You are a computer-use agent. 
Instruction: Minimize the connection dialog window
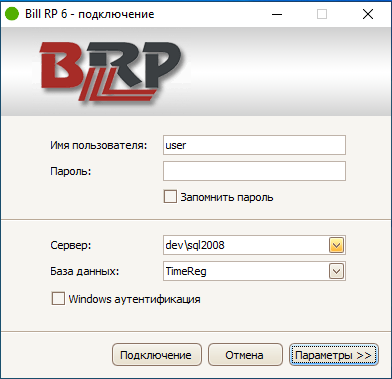point(277,14)
